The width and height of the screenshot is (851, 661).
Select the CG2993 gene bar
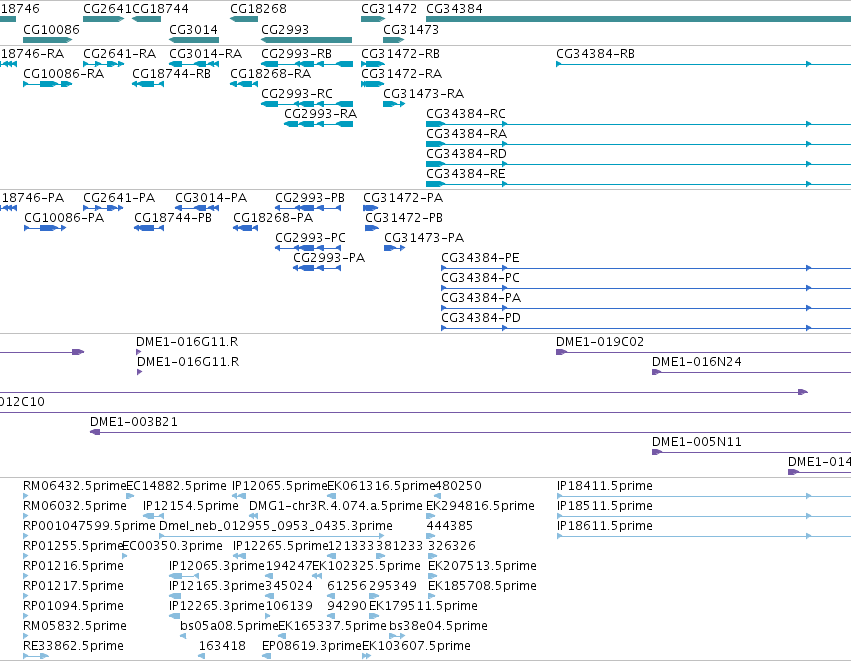[x=307, y=40]
